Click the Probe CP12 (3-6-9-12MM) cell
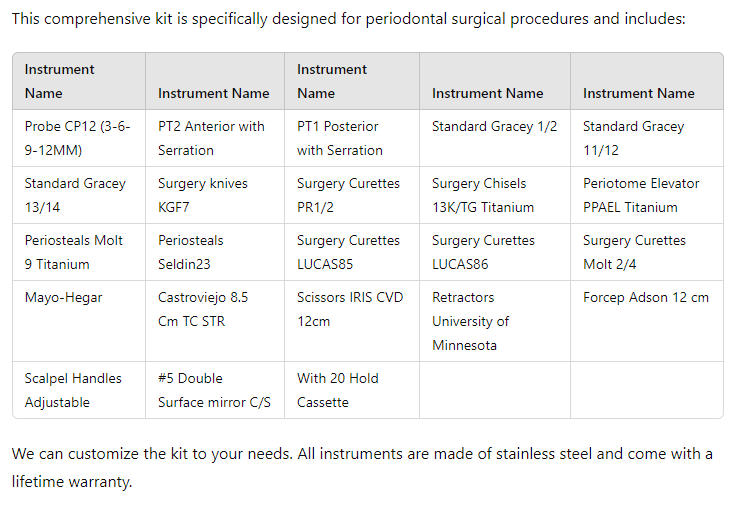Viewport: 734px width, 505px height. 78,138
